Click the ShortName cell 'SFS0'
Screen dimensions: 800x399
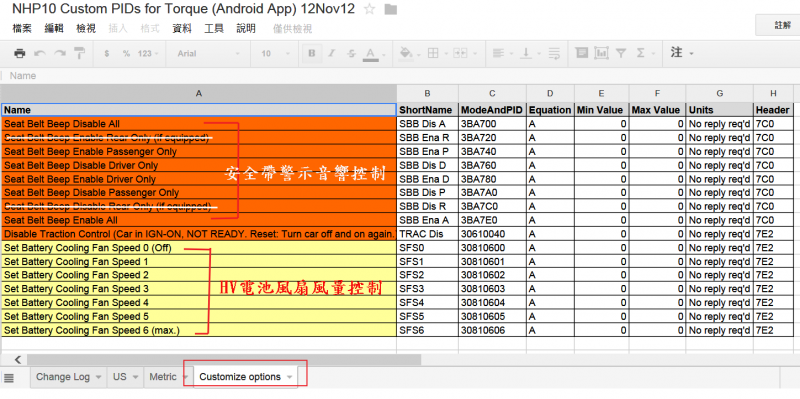point(427,248)
